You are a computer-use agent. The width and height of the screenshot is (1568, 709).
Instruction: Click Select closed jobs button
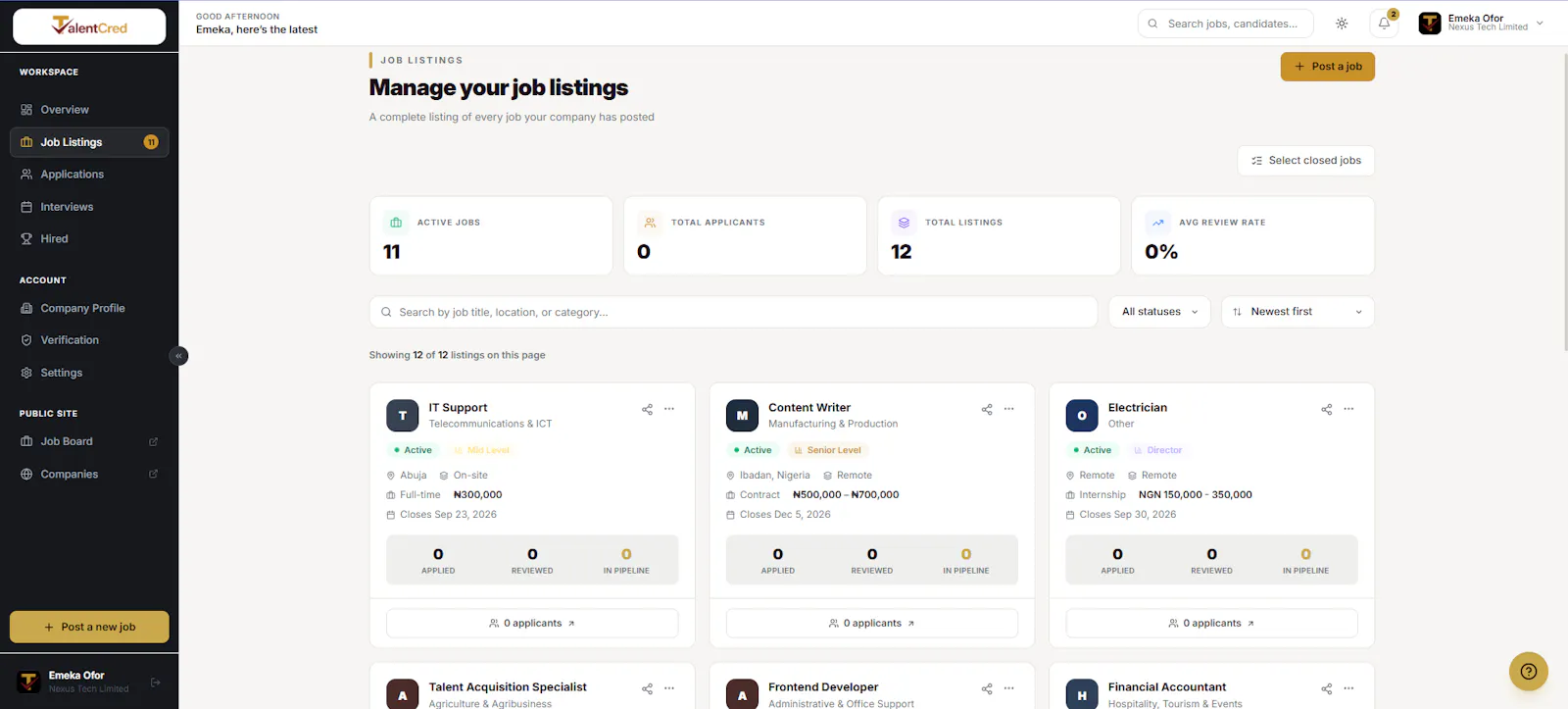click(x=1306, y=161)
